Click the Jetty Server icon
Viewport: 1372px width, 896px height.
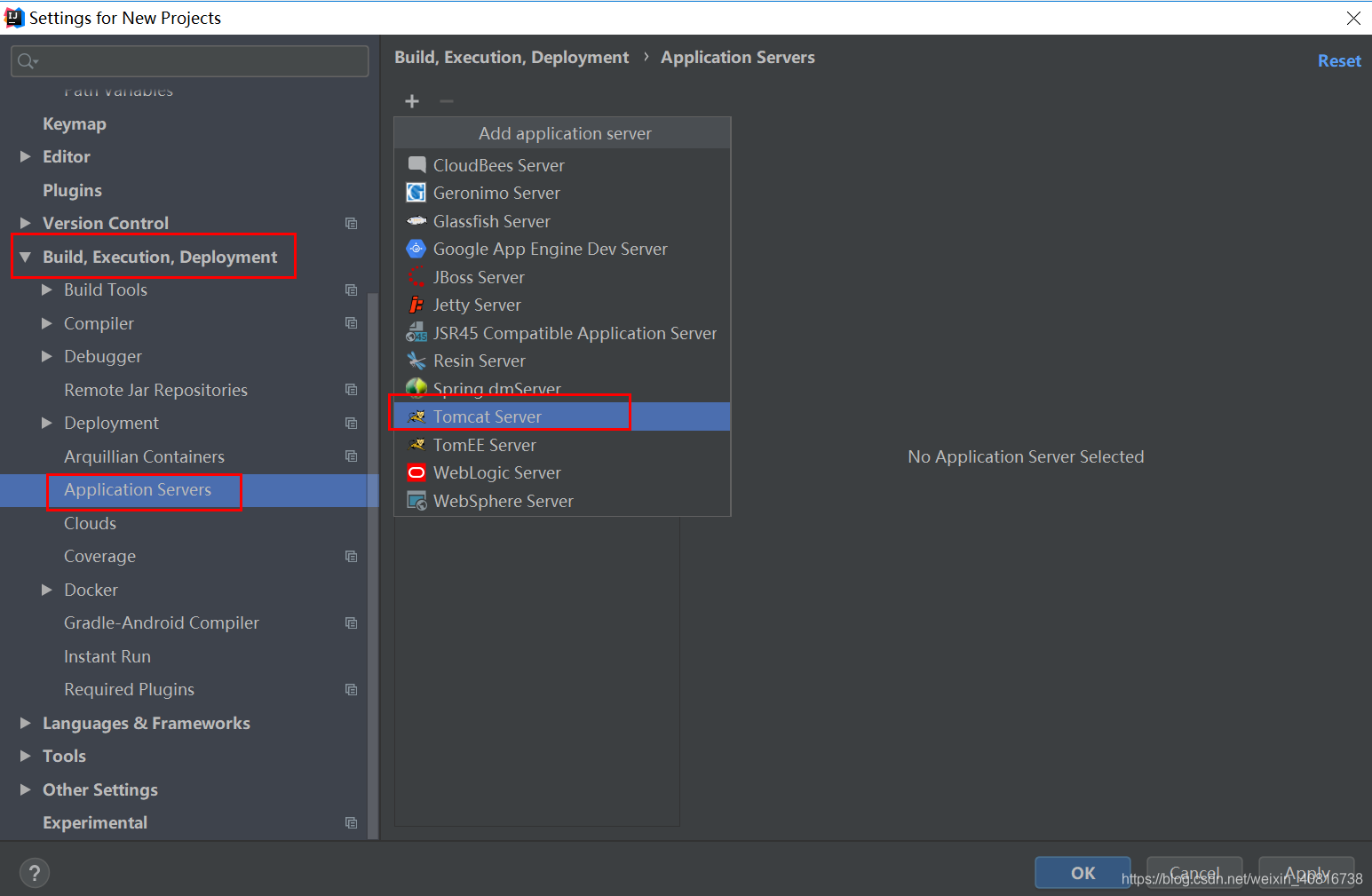click(416, 305)
